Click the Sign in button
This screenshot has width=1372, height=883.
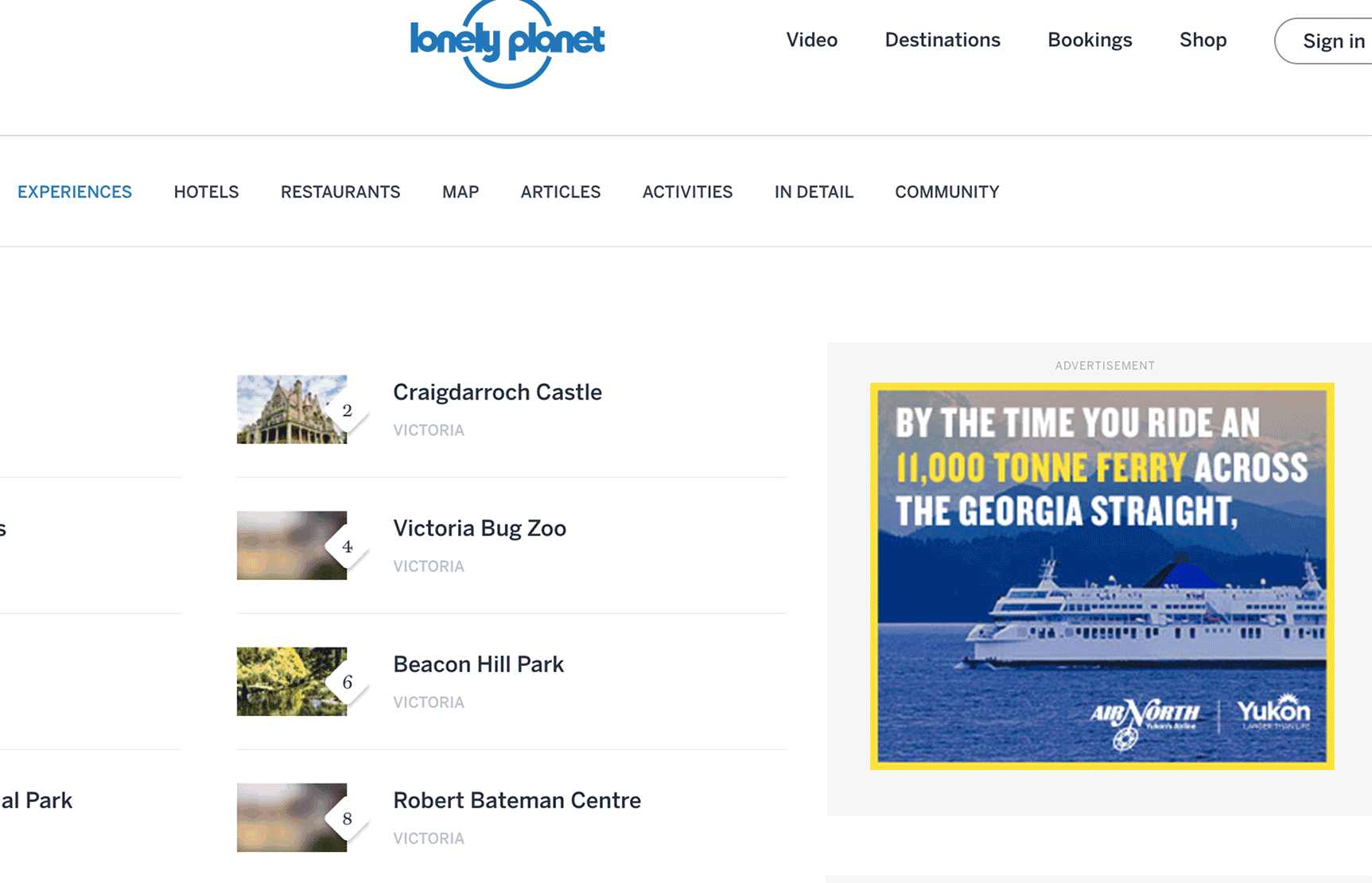click(x=1324, y=41)
